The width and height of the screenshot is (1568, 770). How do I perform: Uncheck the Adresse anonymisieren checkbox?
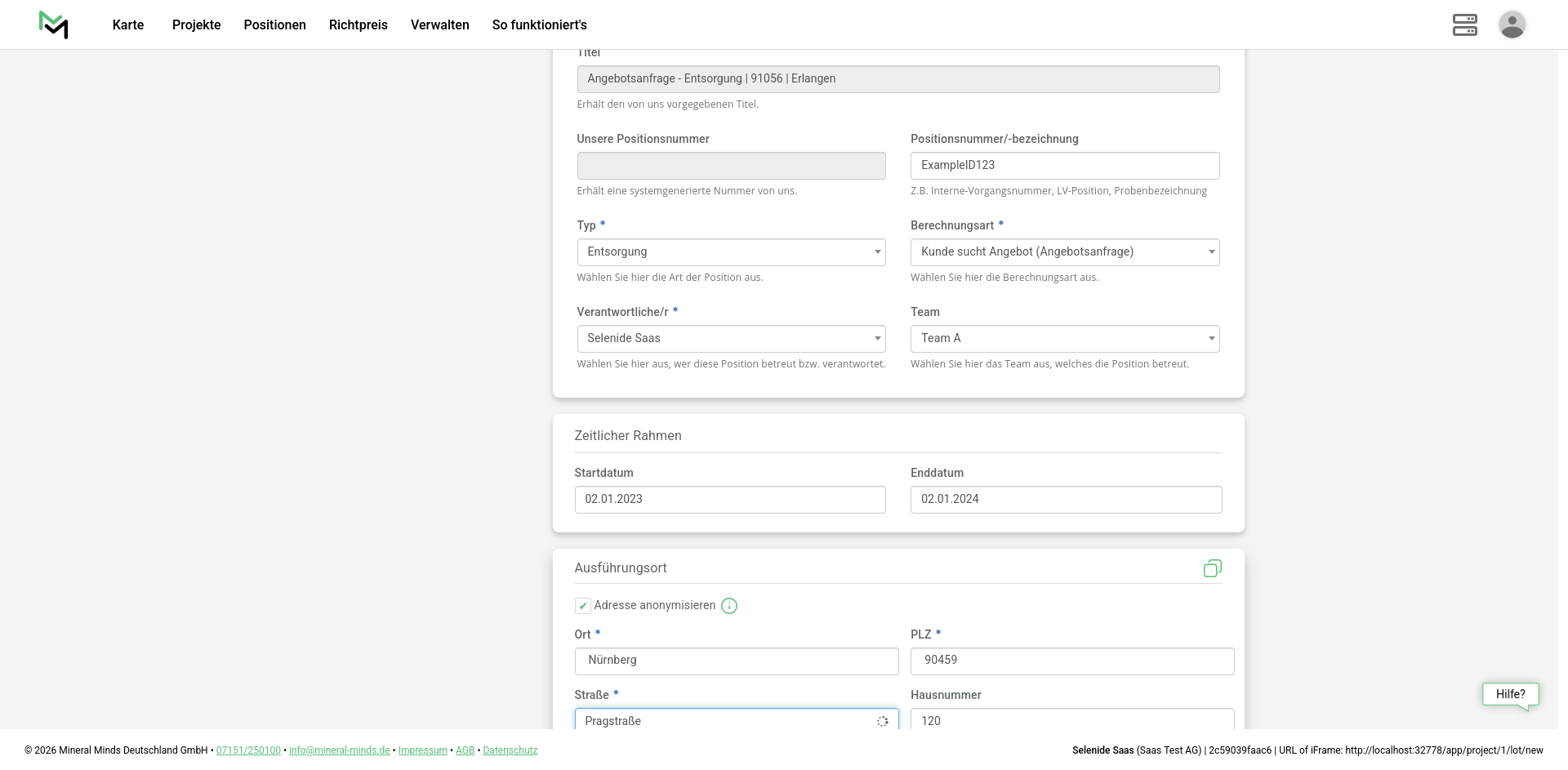[583, 606]
